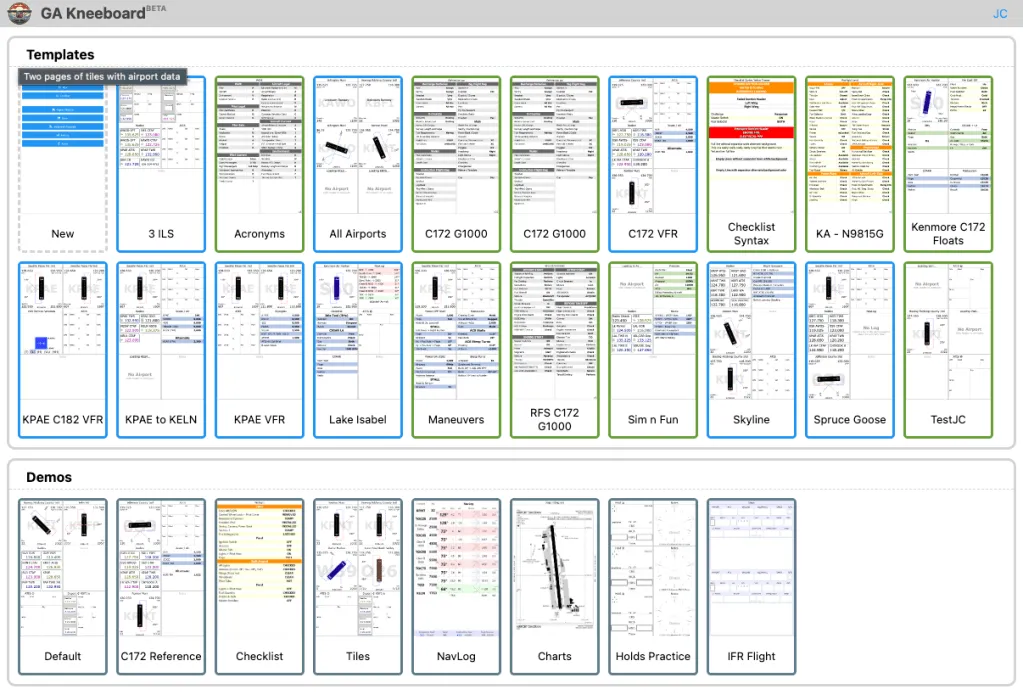Image resolution: width=1023 pixels, height=700 pixels.
Task: Create a New blank template
Action: (62, 165)
